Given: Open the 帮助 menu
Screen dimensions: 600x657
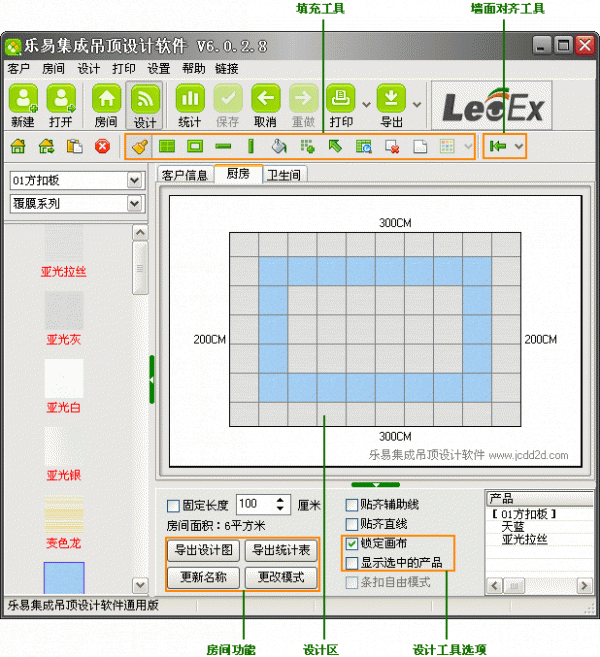Looking at the screenshot, I should click(193, 69).
